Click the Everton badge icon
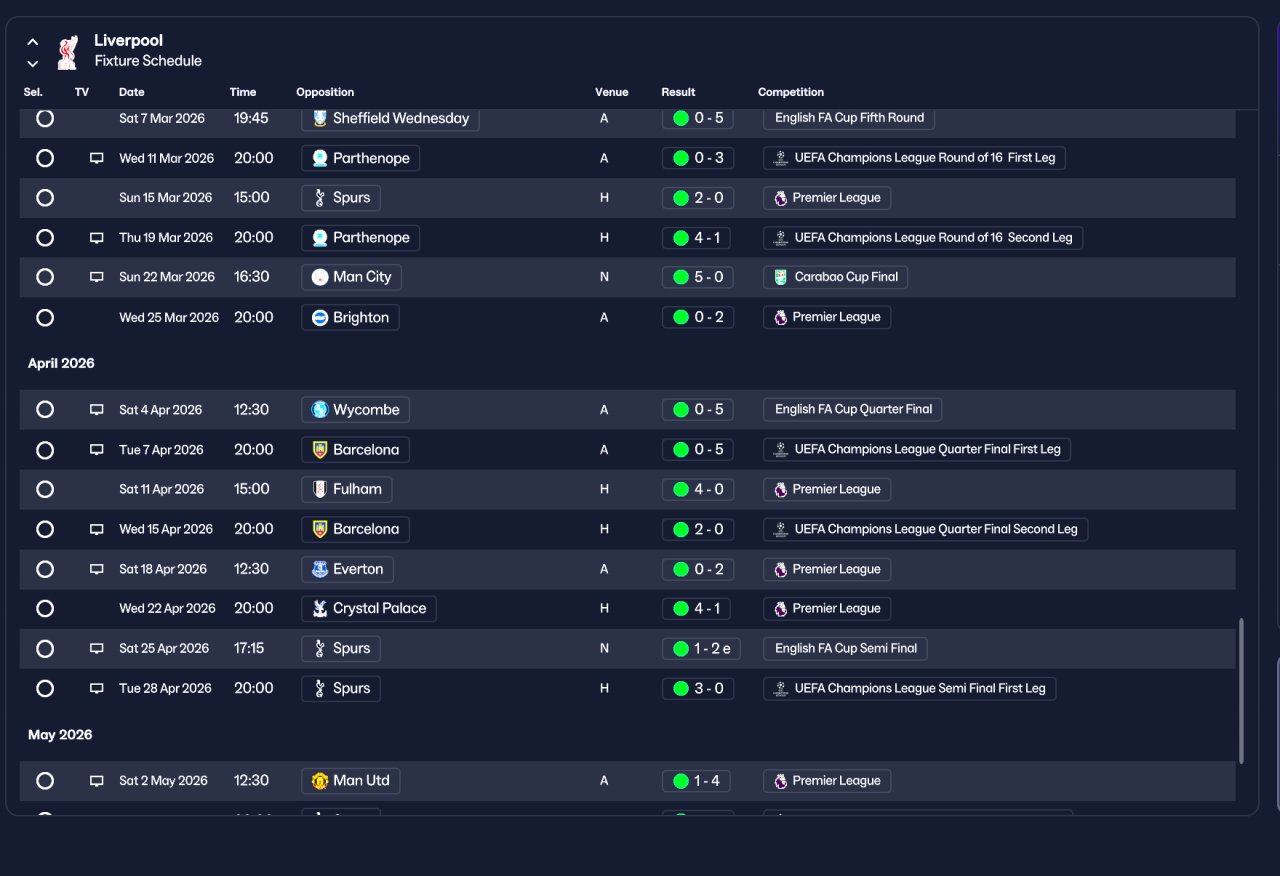The image size is (1280, 876). tap(320, 569)
